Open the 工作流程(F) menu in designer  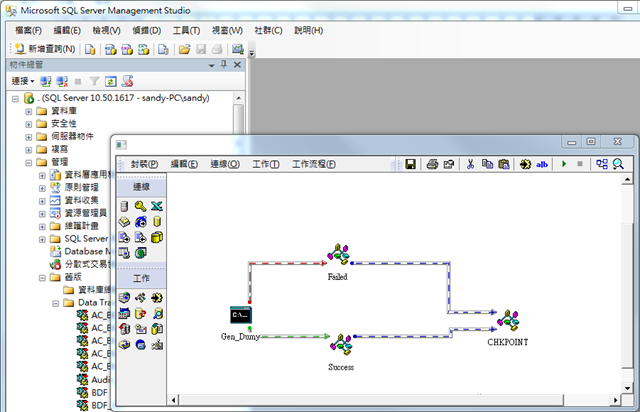[314, 164]
